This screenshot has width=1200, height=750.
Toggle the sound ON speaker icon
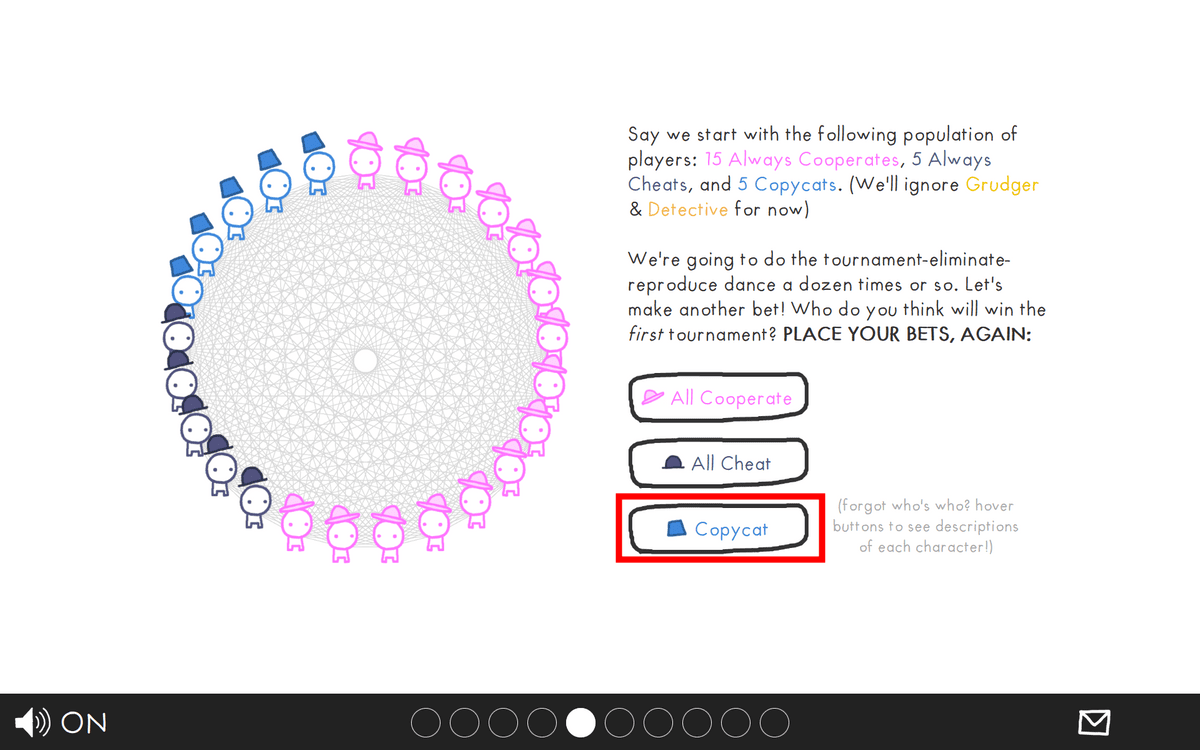[x=32, y=721]
